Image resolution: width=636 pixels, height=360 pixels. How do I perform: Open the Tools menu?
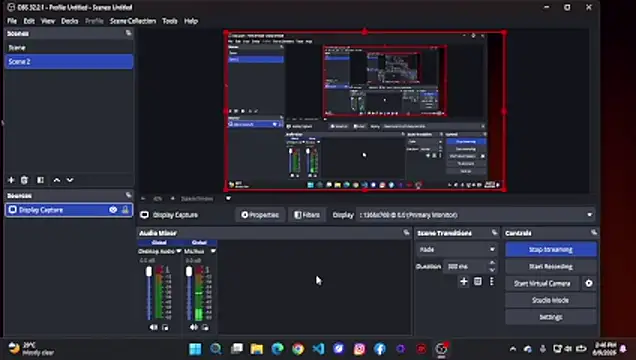(x=170, y=21)
